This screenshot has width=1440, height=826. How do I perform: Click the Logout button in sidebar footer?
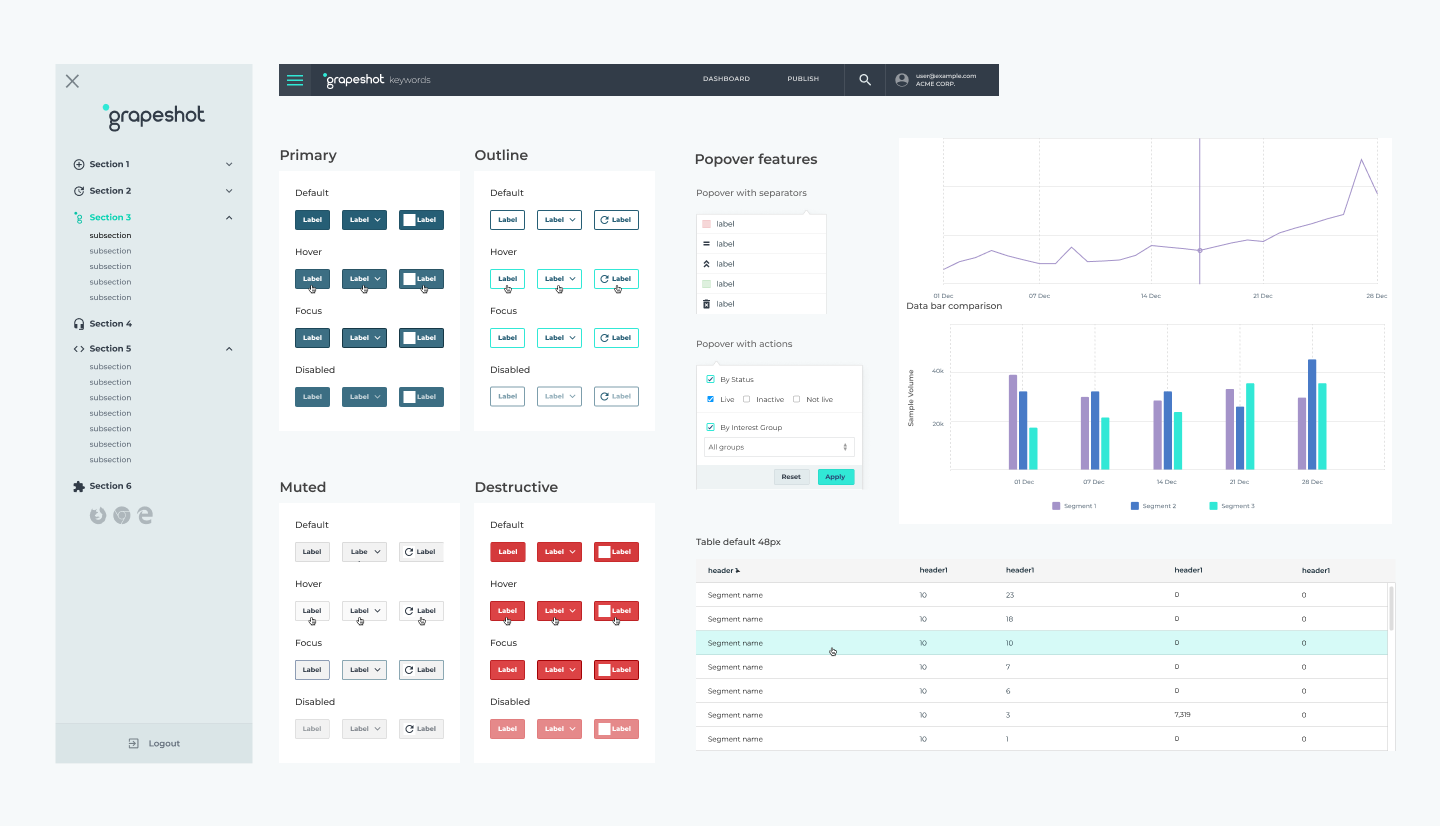153,743
